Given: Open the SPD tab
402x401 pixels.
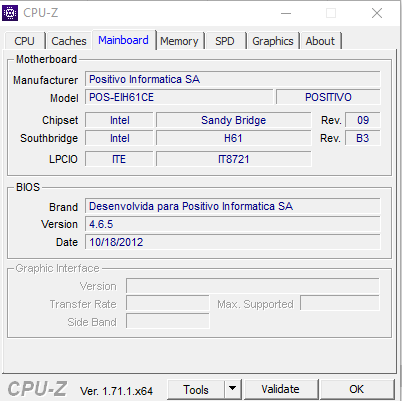Looking at the screenshot, I should click(x=225, y=41).
